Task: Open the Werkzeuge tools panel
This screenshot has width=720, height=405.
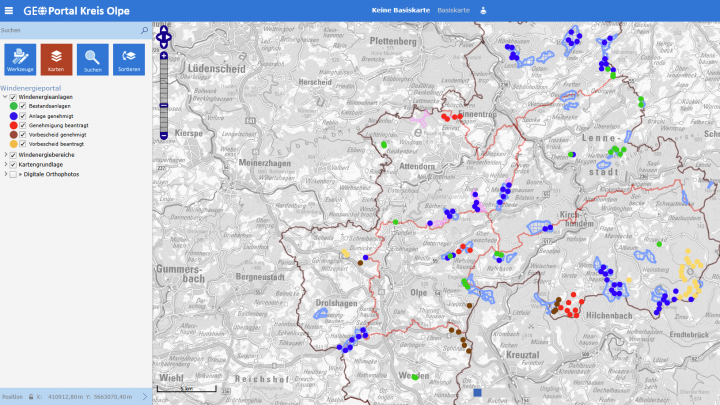Action: pyautogui.click(x=20, y=60)
